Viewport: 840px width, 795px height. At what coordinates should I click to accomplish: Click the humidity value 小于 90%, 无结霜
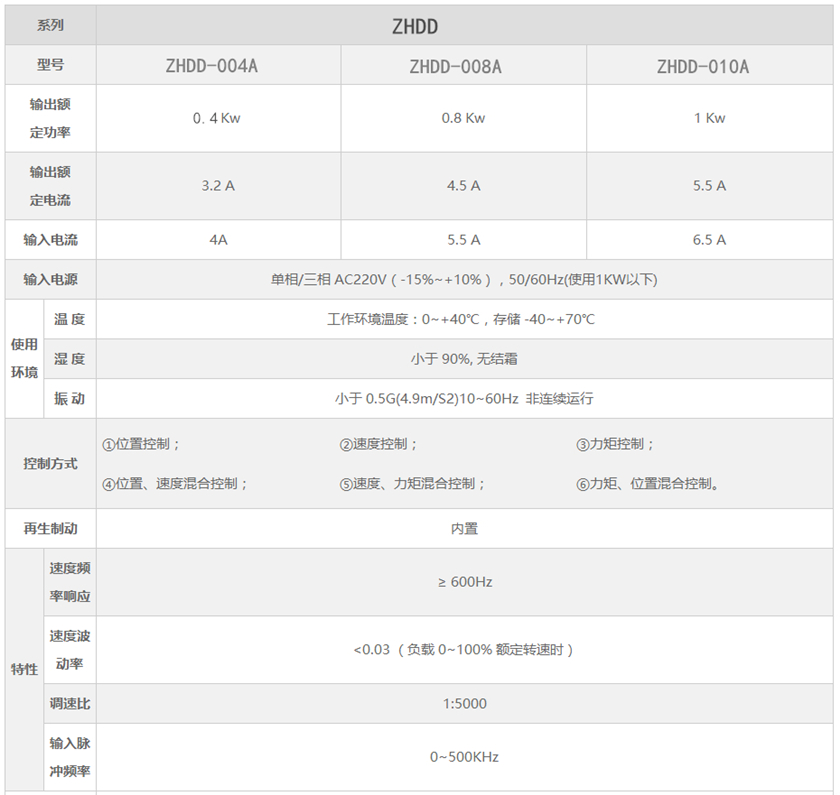pos(464,359)
